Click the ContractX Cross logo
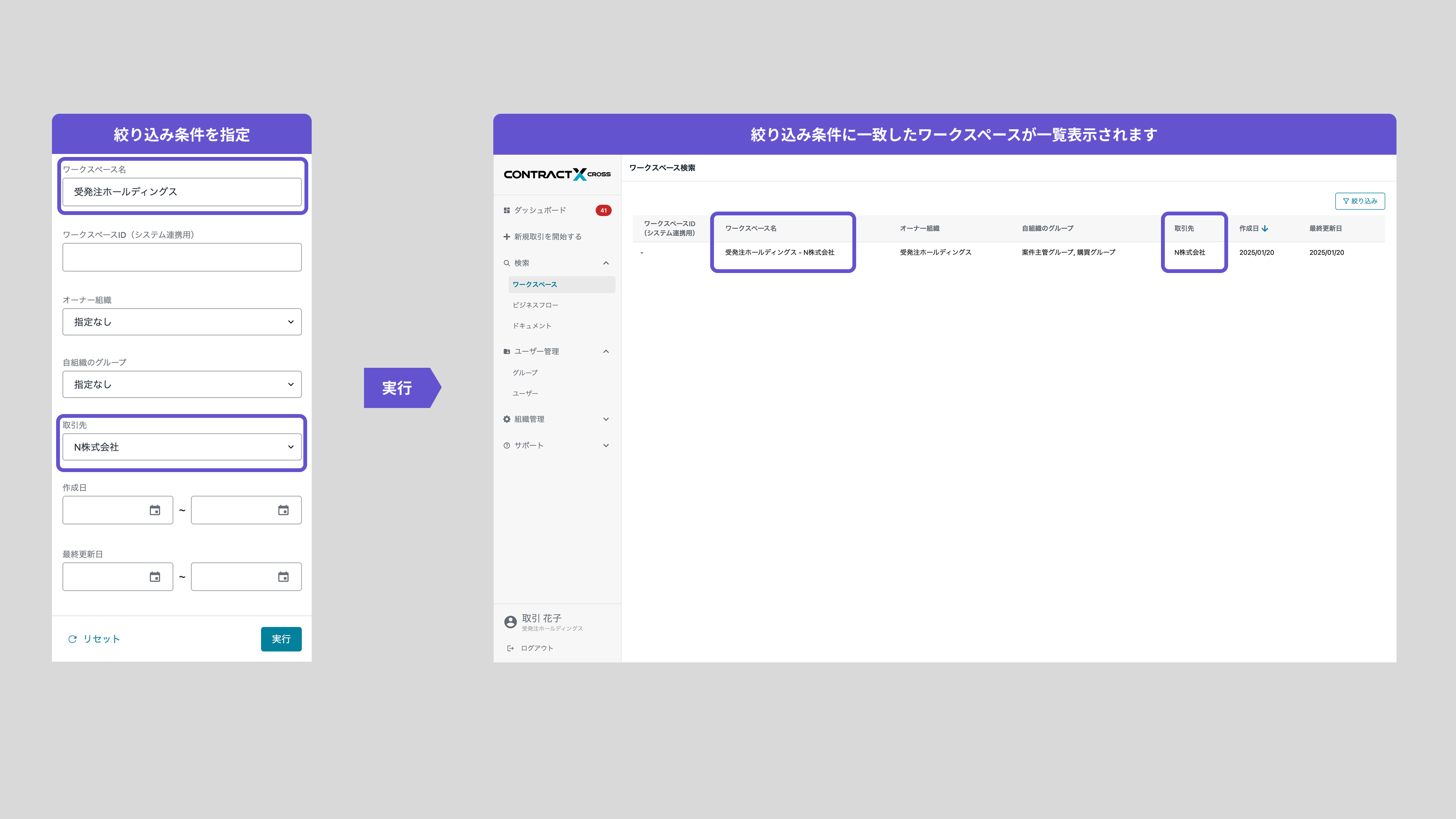The height and width of the screenshot is (819, 1456). coord(557,174)
